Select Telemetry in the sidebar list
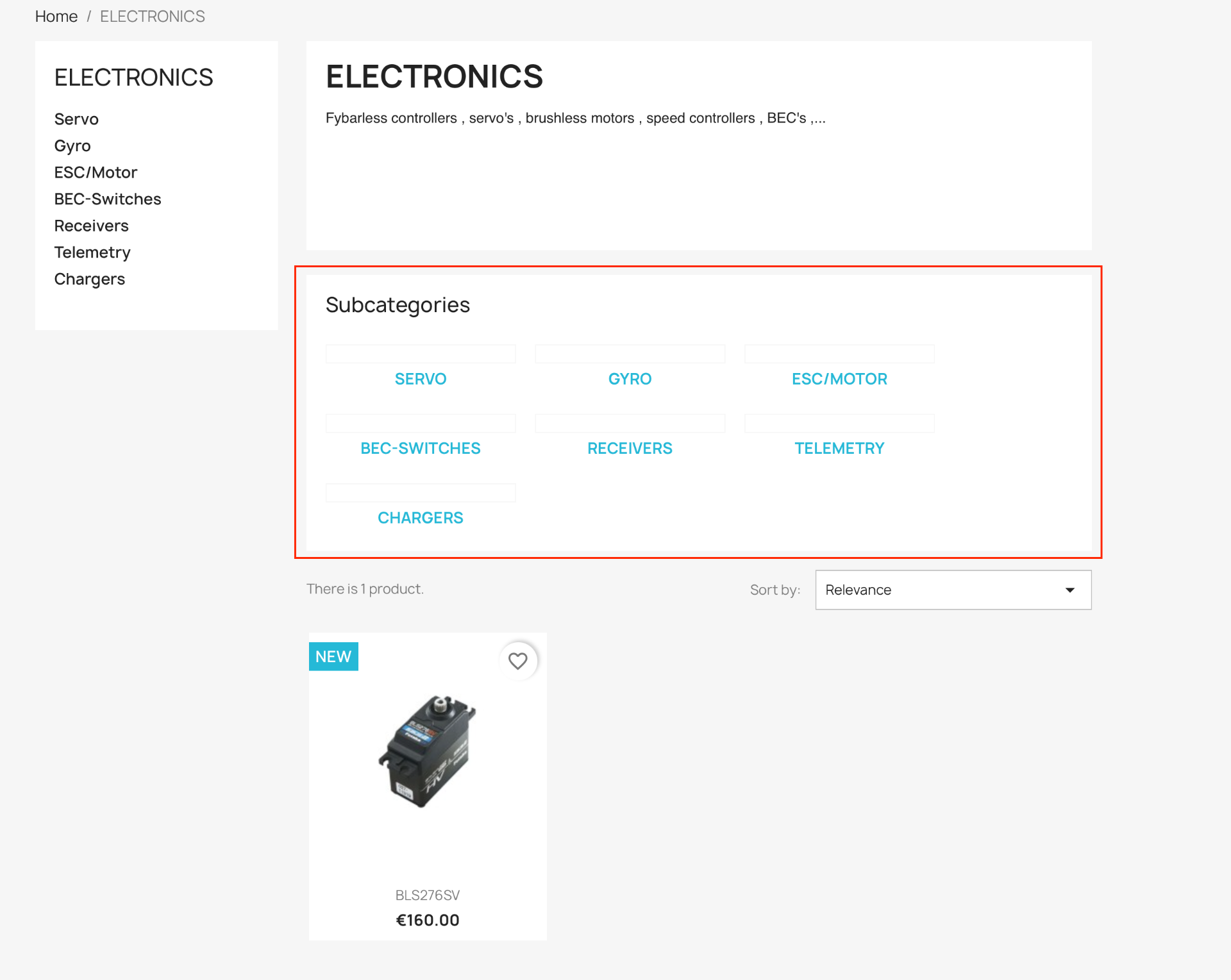The width and height of the screenshot is (1231, 980). pos(92,253)
